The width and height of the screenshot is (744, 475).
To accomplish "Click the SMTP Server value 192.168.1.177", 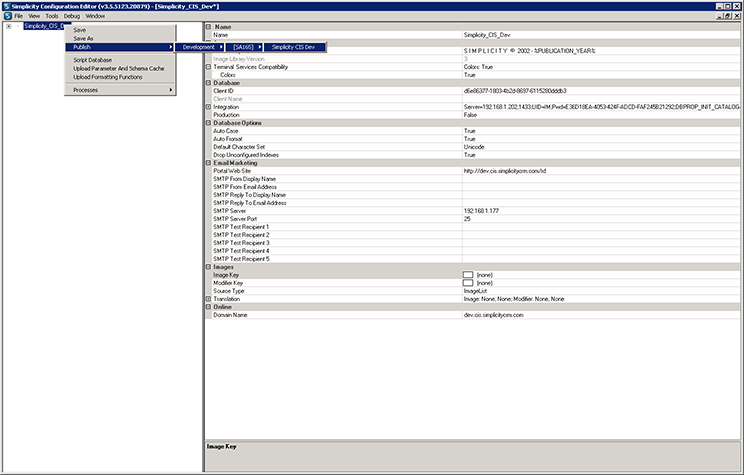I will pyautogui.click(x=601, y=211).
